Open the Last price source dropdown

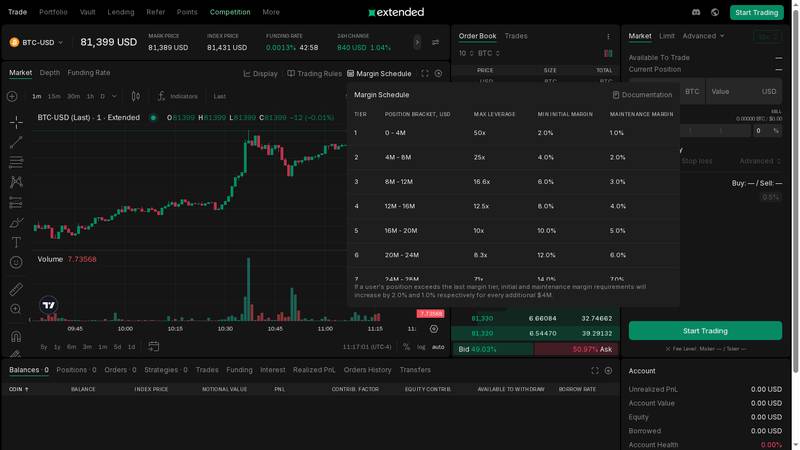220,96
